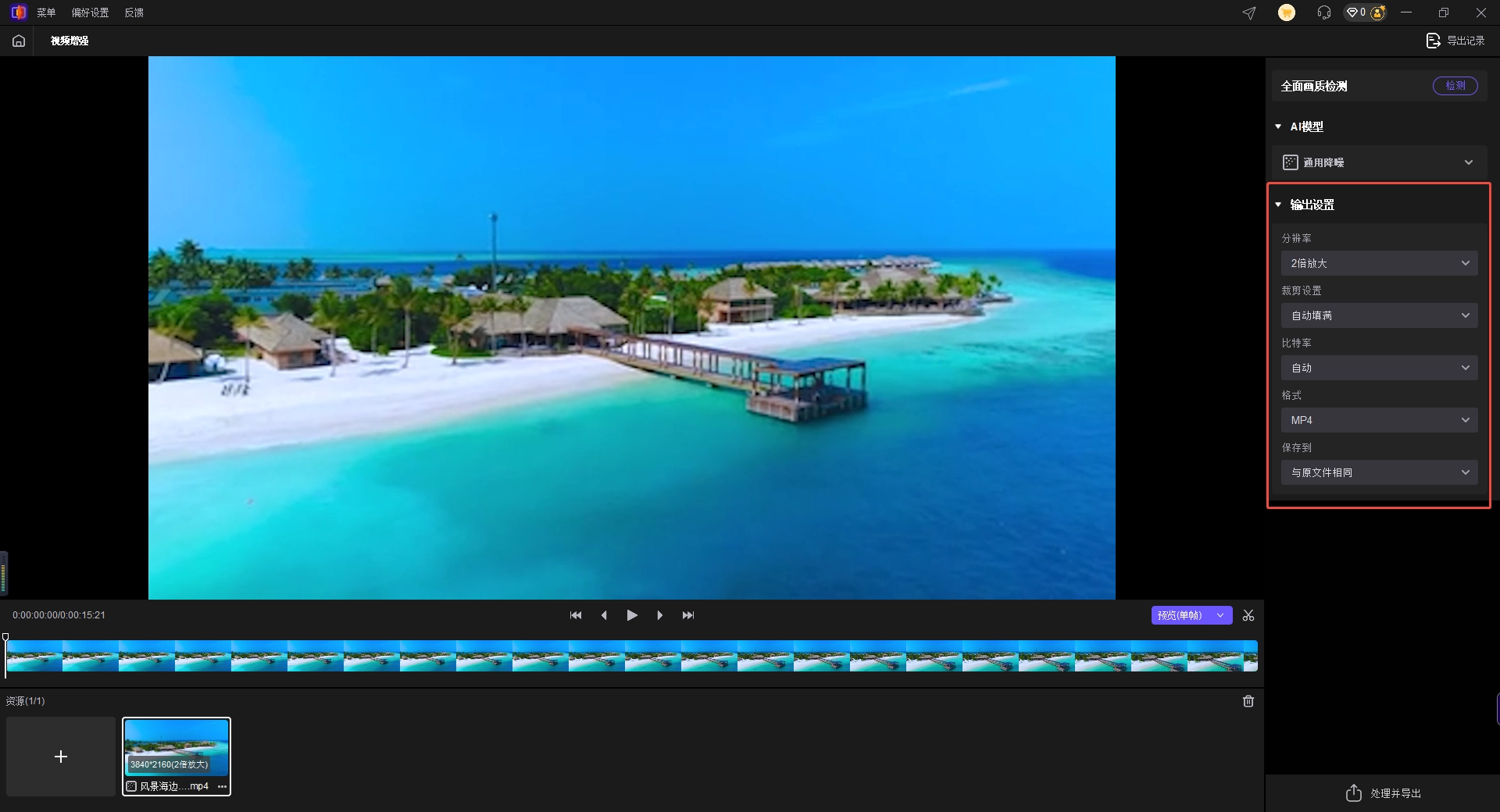Play the video preview
Screen dimensions: 1500x812
pos(632,615)
